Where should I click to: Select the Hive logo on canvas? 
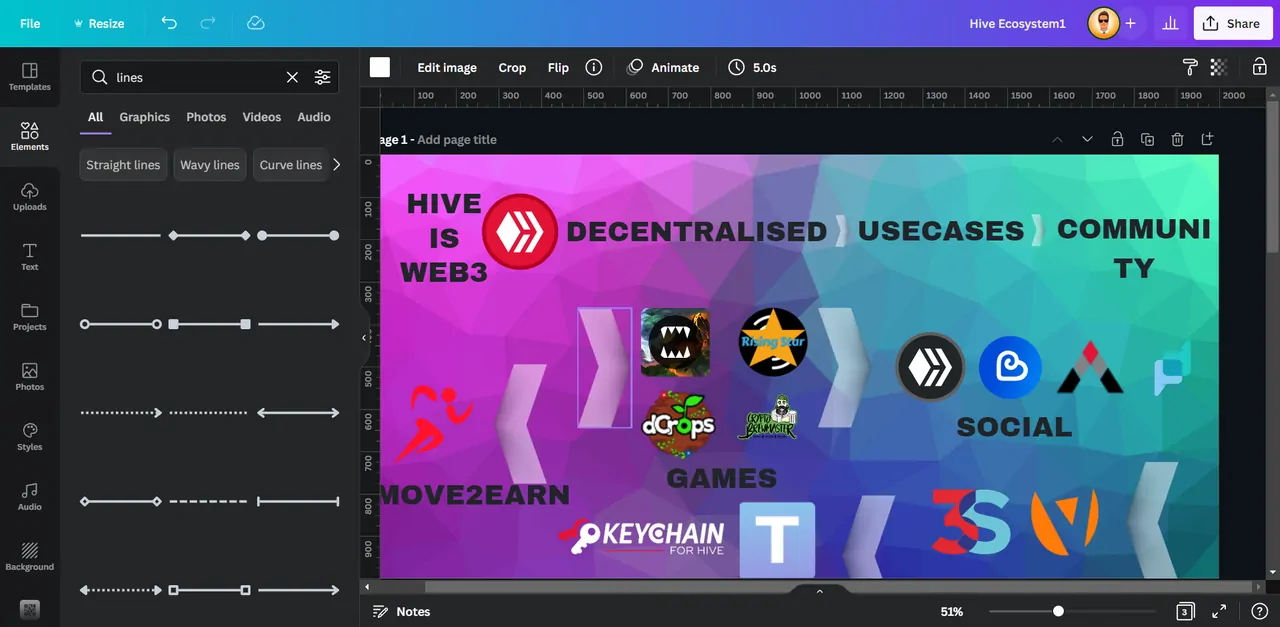(x=520, y=232)
